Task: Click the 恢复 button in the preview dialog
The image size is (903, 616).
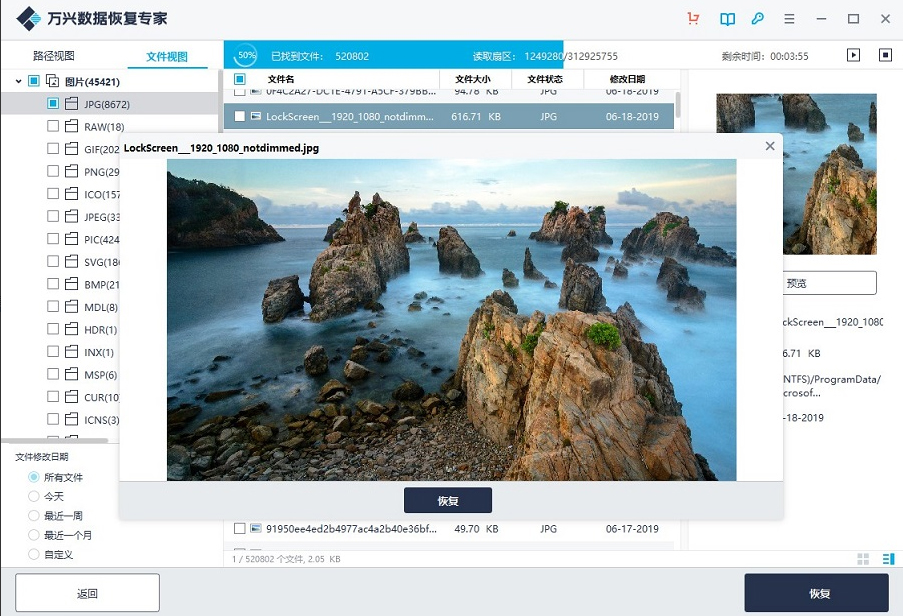Action: tap(447, 499)
